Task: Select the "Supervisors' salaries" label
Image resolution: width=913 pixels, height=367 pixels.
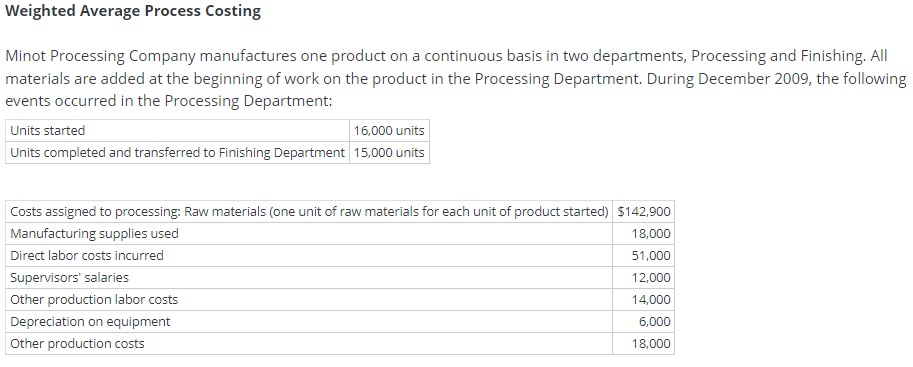Action: coord(69,278)
